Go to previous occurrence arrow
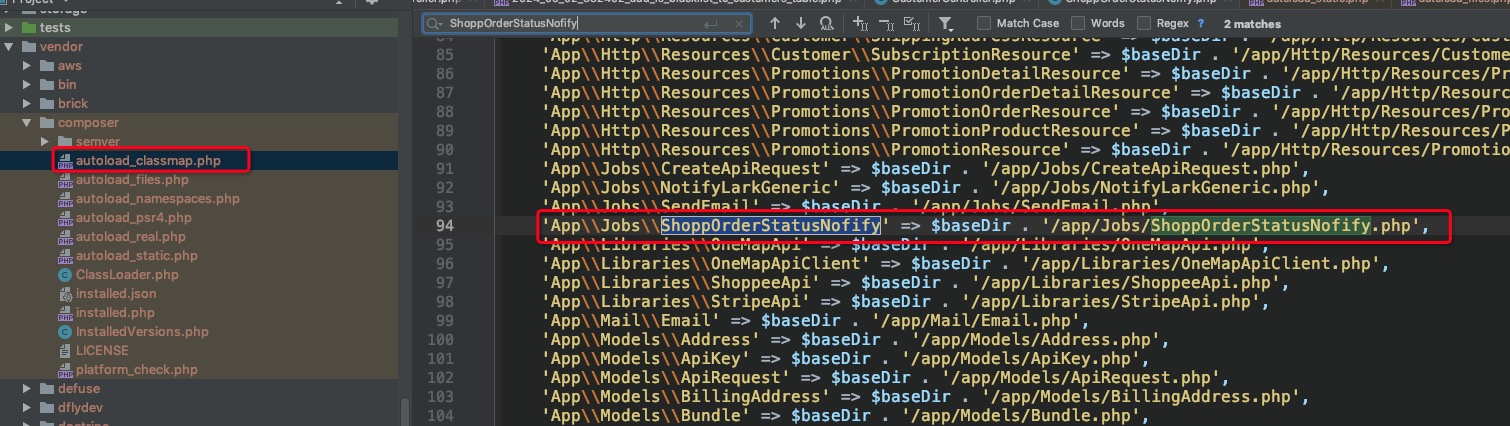The image size is (1510, 426). click(775, 23)
